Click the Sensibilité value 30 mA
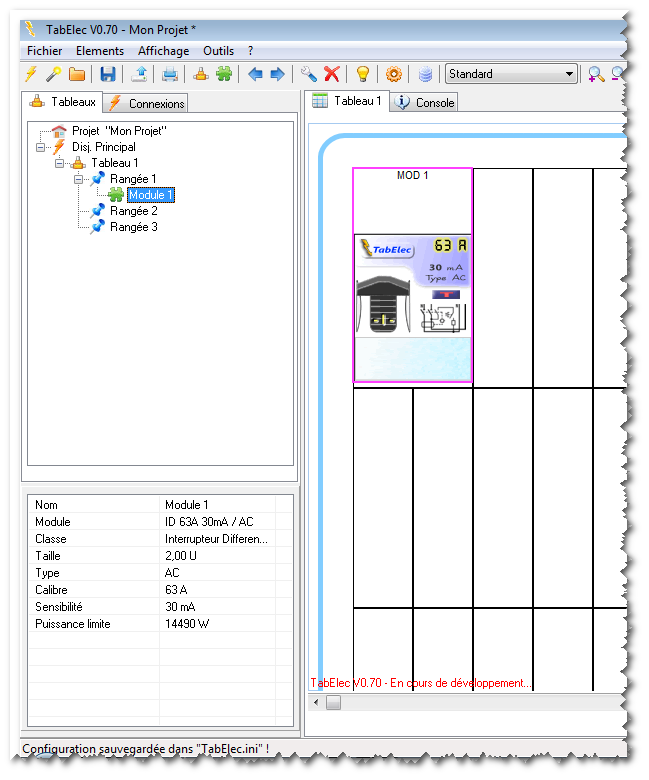The width and height of the screenshot is (649, 780). [180, 607]
